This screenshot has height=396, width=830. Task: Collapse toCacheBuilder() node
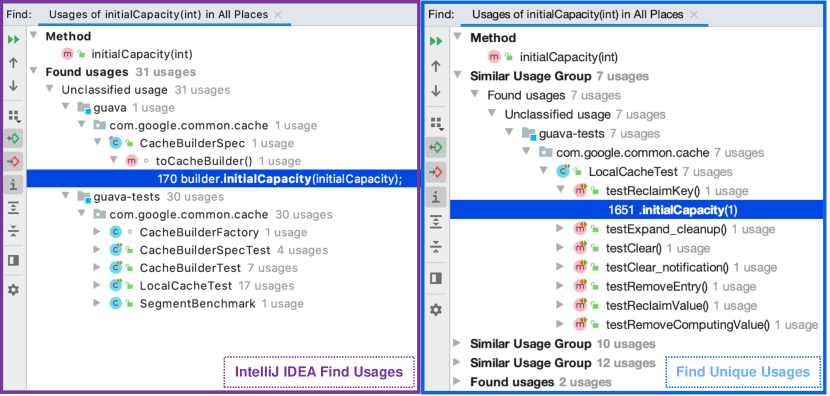click(114, 161)
